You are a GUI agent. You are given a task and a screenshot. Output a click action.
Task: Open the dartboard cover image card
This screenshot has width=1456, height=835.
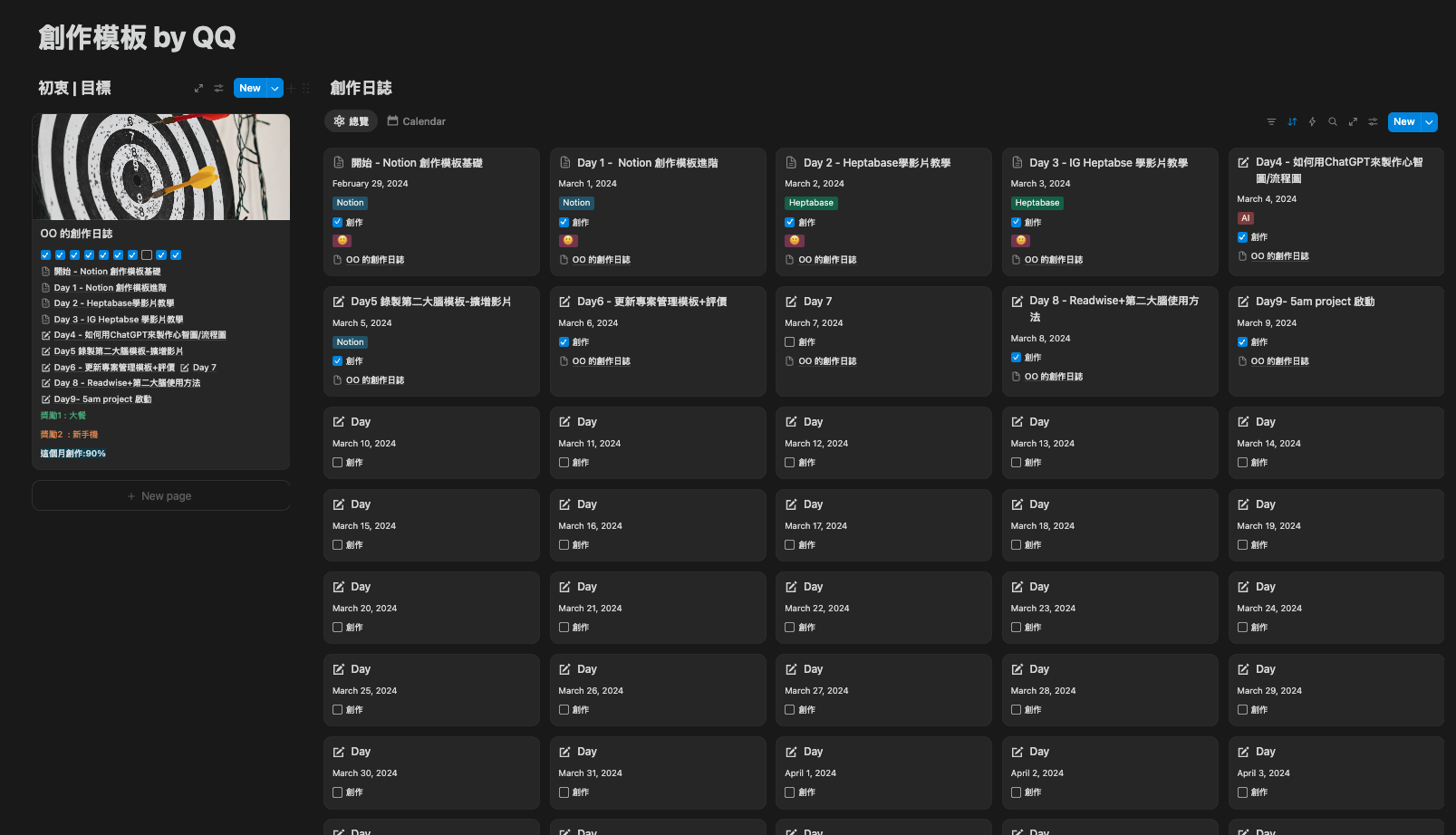pyautogui.click(x=161, y=168)
